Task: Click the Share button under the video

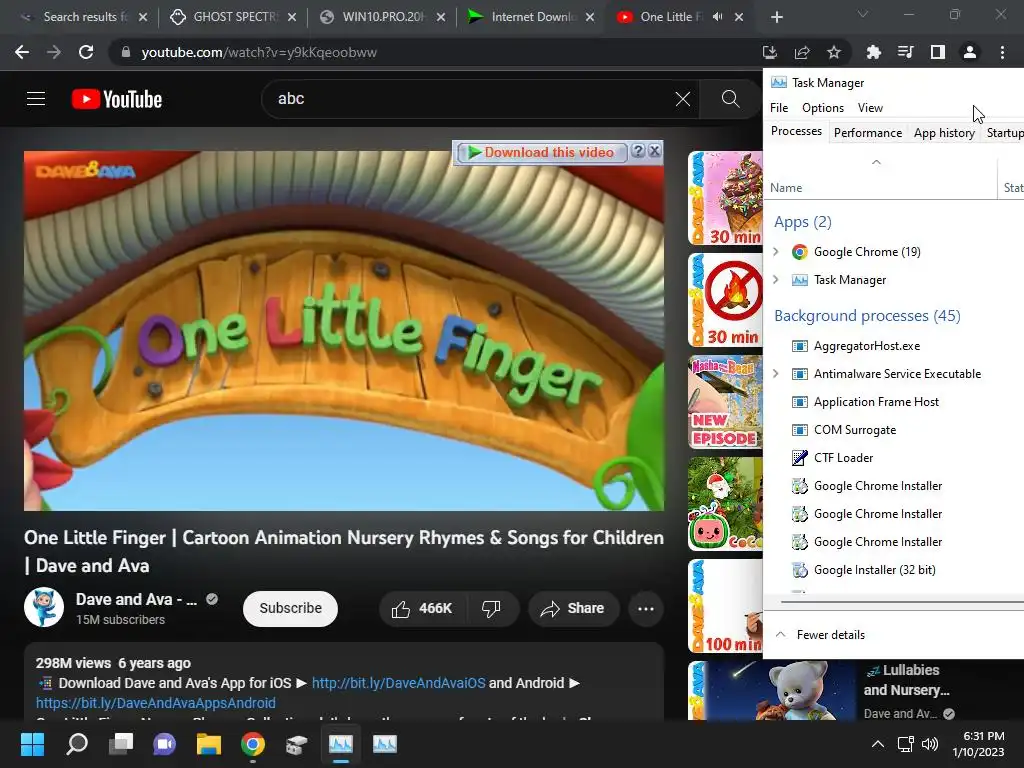Action: click(x=573, y=609)
